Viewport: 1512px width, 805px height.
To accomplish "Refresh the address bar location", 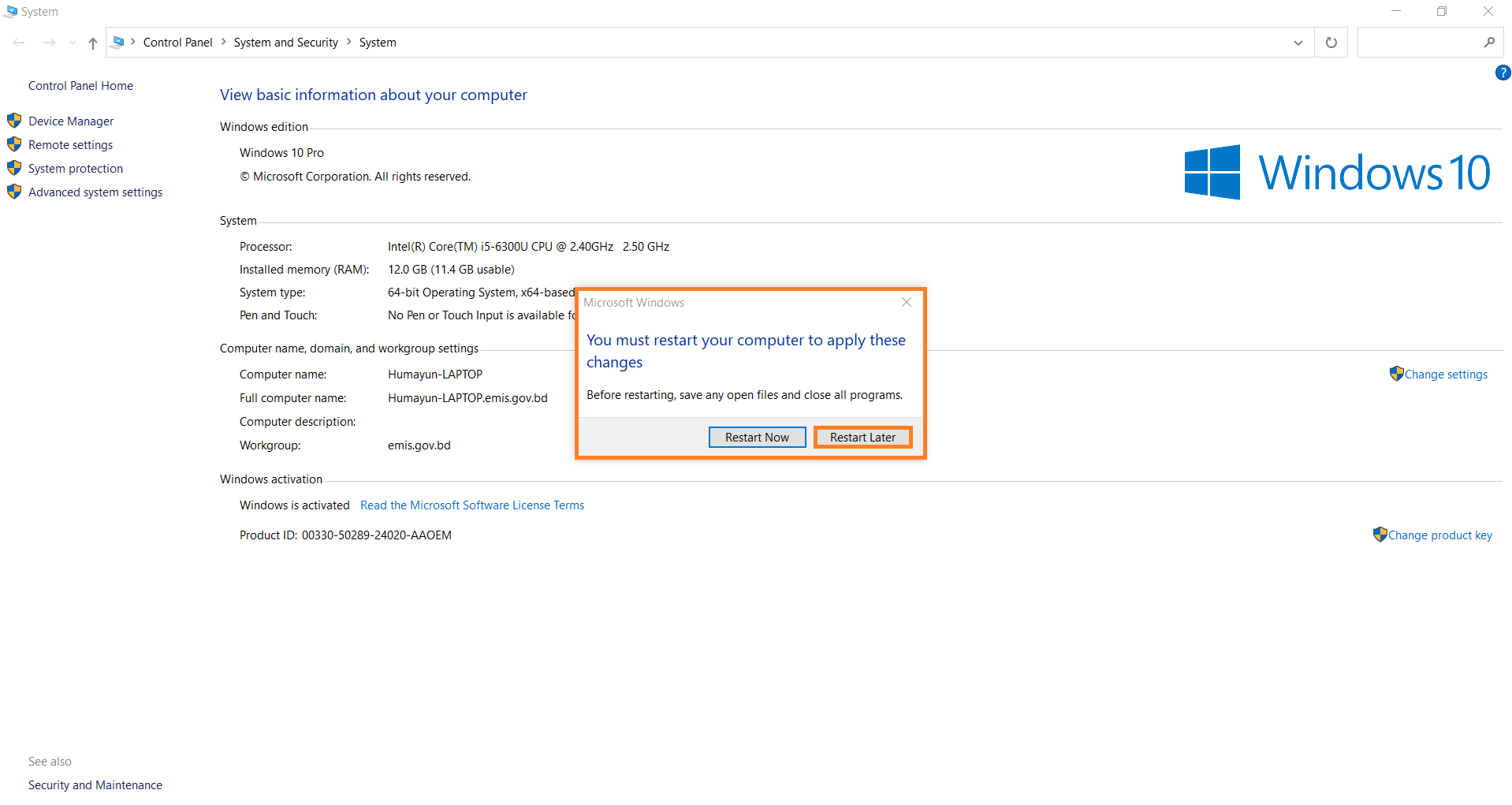I will [1331, 43].
